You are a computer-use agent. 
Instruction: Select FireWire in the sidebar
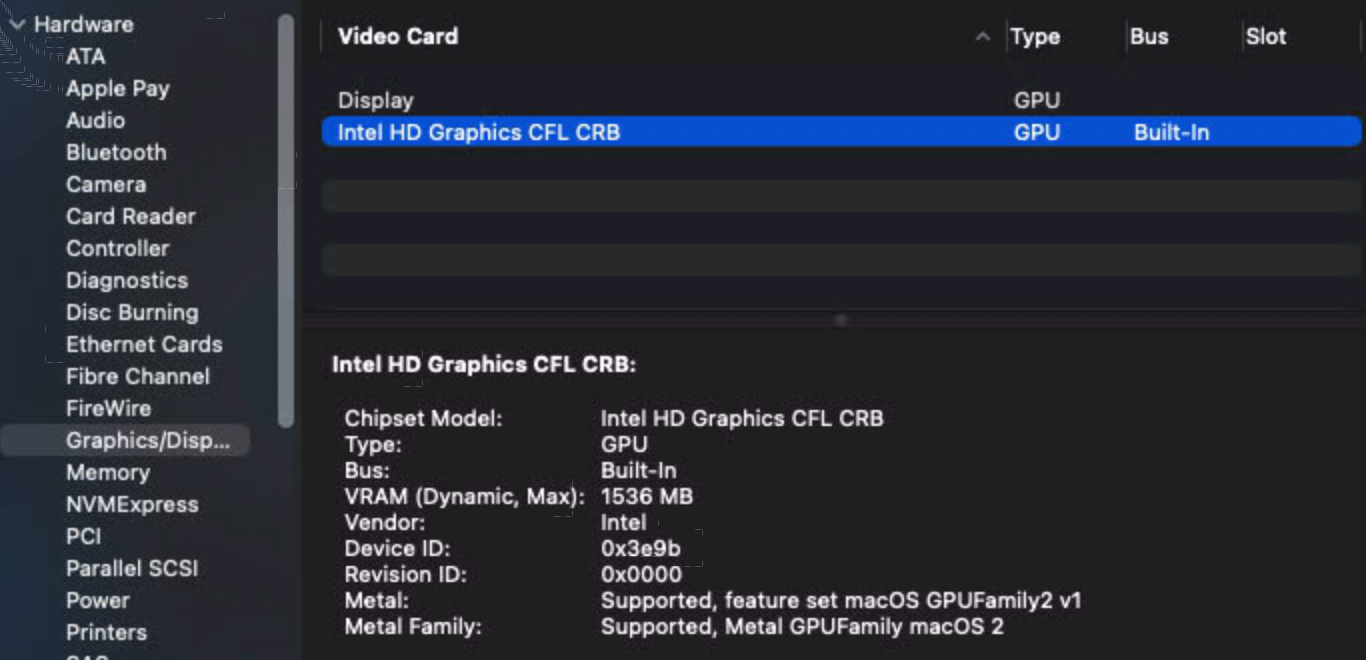tap(108, 408)
